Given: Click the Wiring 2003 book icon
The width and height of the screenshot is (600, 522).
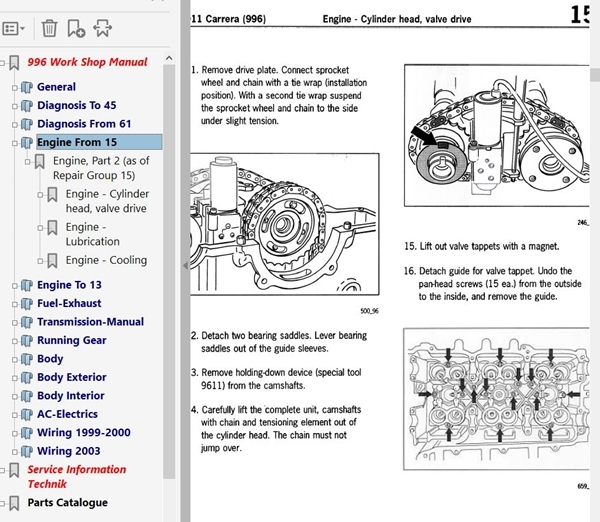Looking at the screenshot, I should [x=26, y=451].
